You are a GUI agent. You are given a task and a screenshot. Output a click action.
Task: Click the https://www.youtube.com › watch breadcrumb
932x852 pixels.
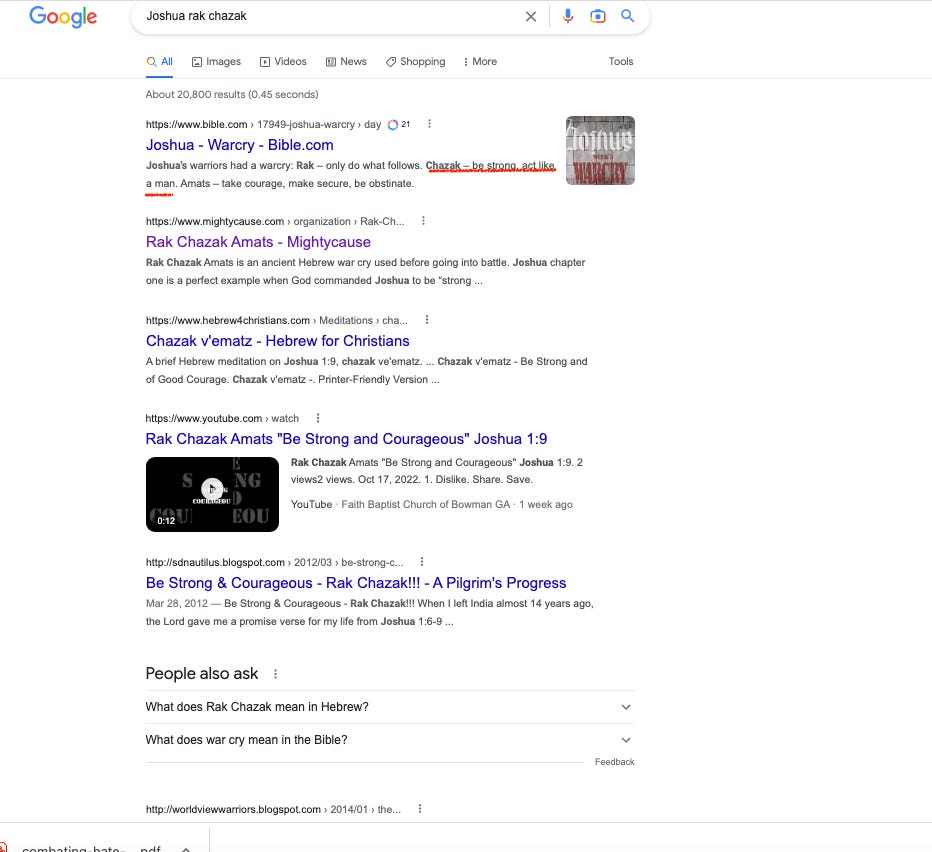click(222, 418)
